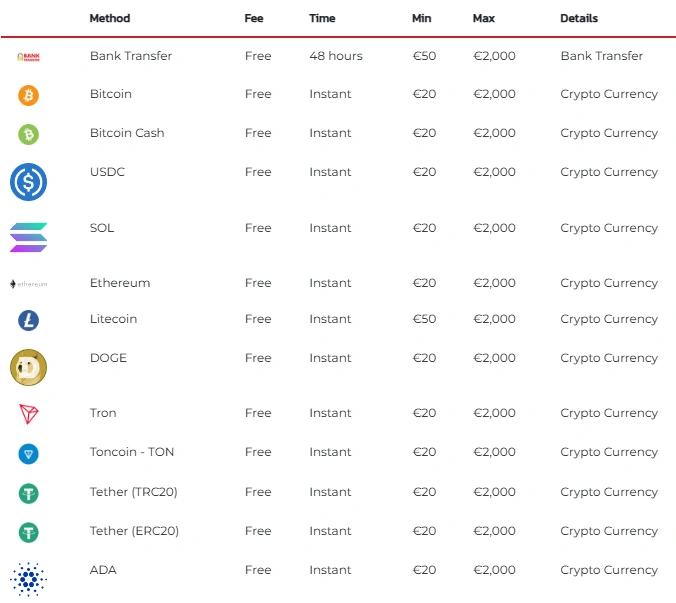Choose the blue USDC coin icon
Screen dimensions: 676x603
pos(28,181)
